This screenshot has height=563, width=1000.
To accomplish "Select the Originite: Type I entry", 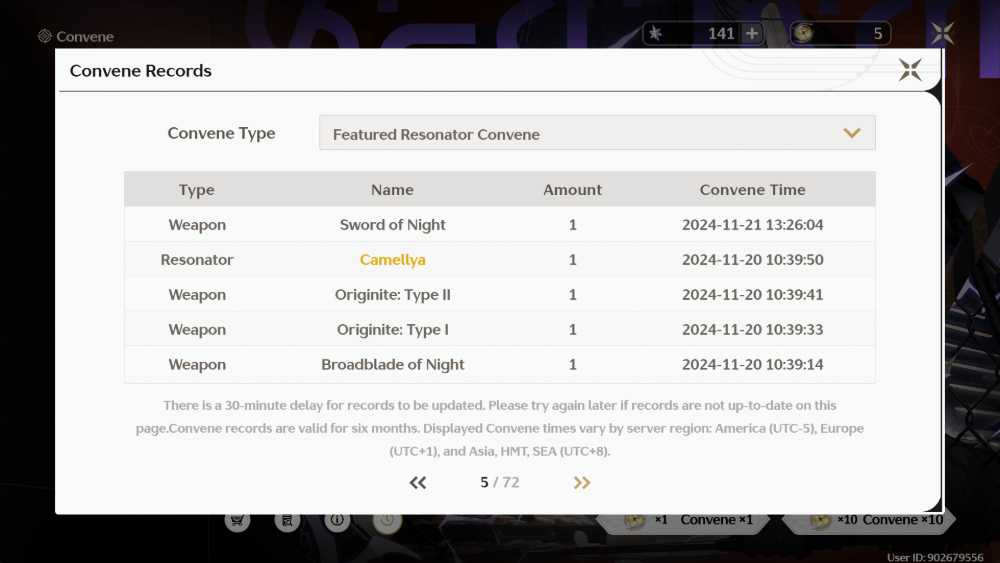I will point(392,330).
